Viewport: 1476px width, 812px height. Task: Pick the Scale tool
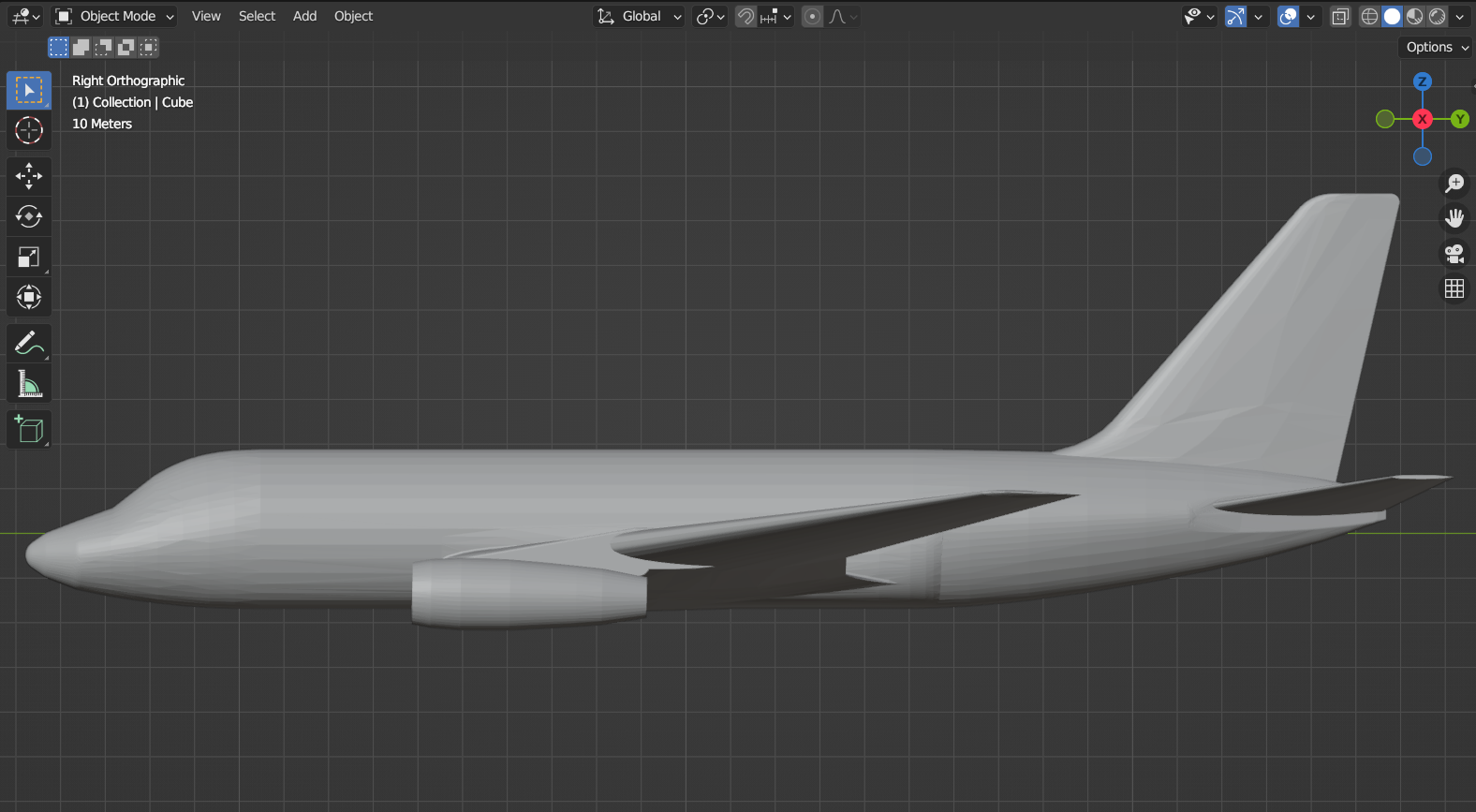pyautogui.click(x=29, y=258)
